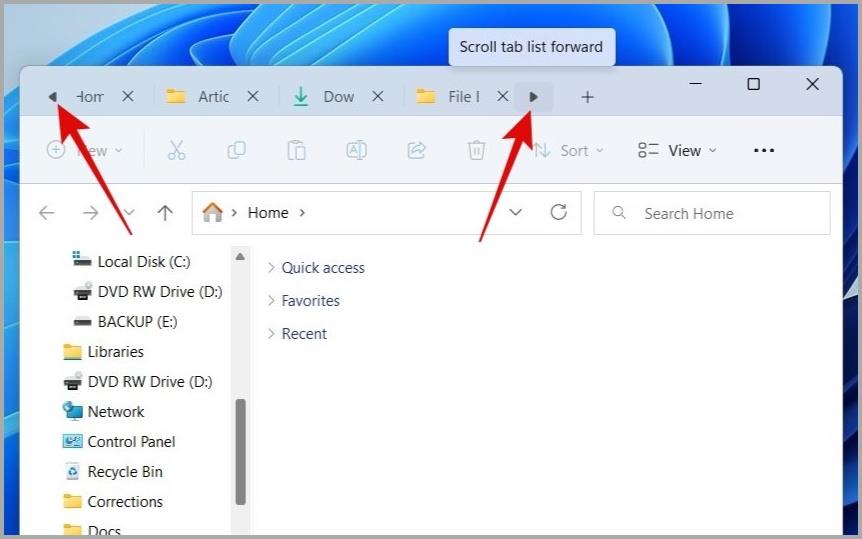Image resolution: width=862 pixels, height=539 pixels.
Task: Select the Favorites heading
Action: [311, 301]
